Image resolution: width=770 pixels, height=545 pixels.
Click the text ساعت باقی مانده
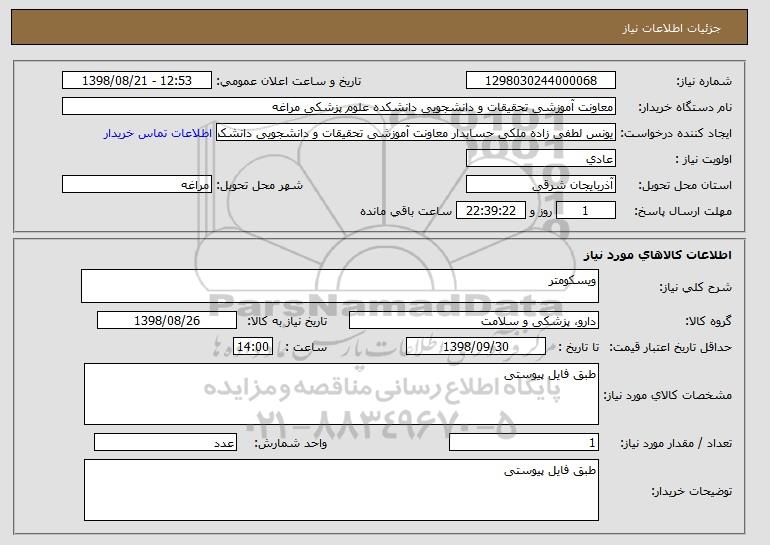[406, 211]
